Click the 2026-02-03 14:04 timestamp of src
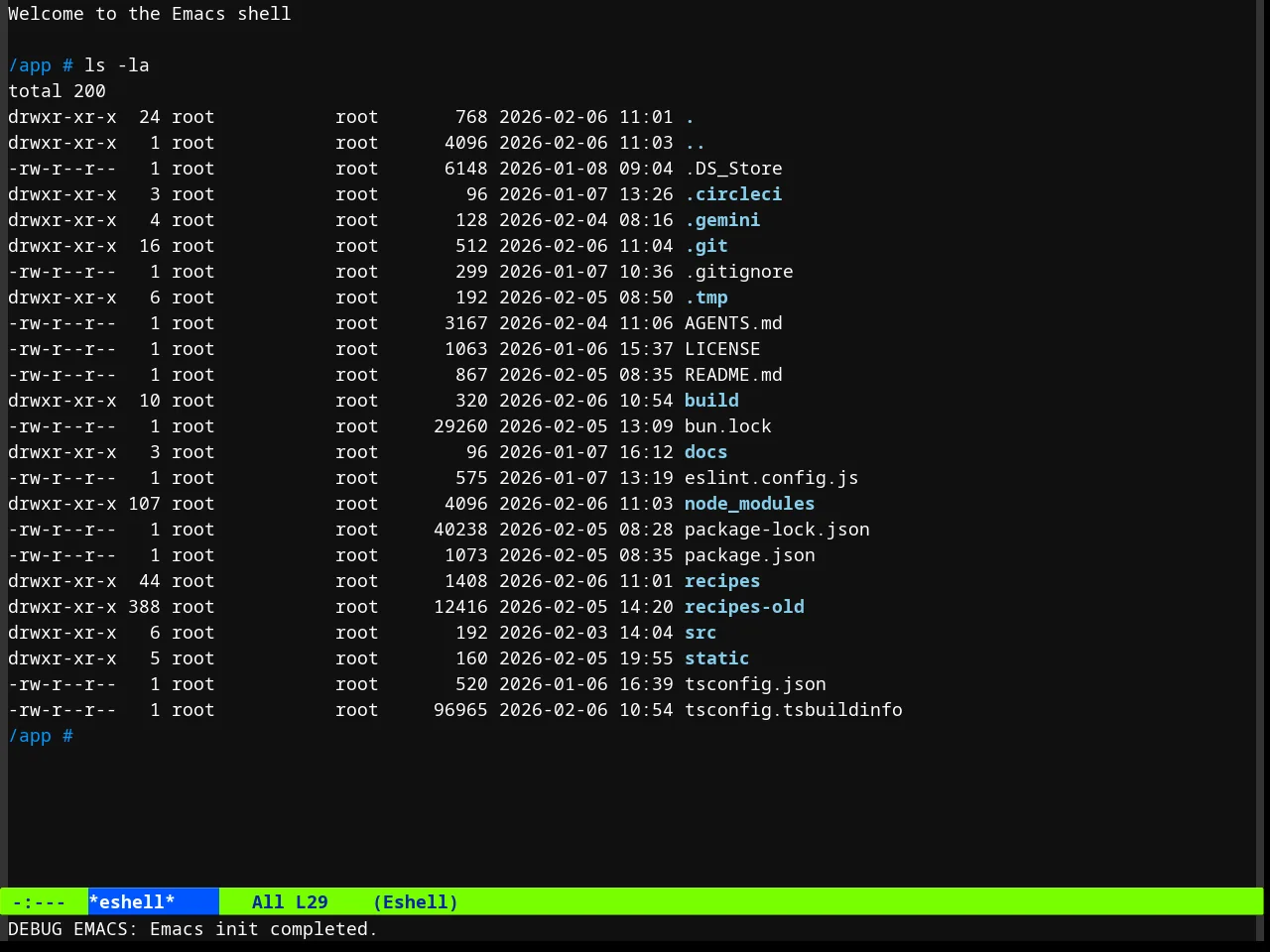 [x=586, y=632]
